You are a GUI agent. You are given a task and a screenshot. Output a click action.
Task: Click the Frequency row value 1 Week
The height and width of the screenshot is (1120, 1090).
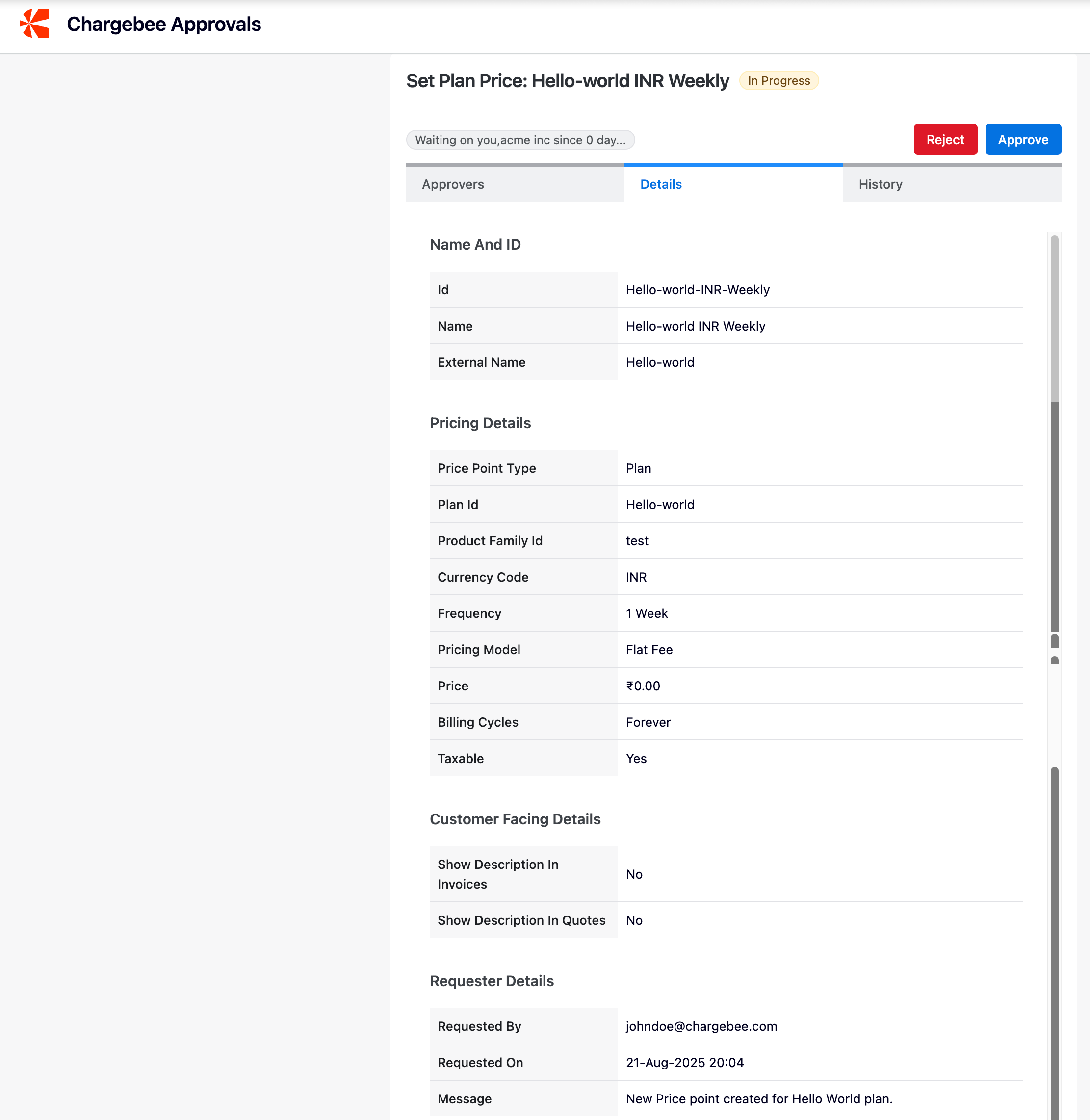click(x=647, y=613)
